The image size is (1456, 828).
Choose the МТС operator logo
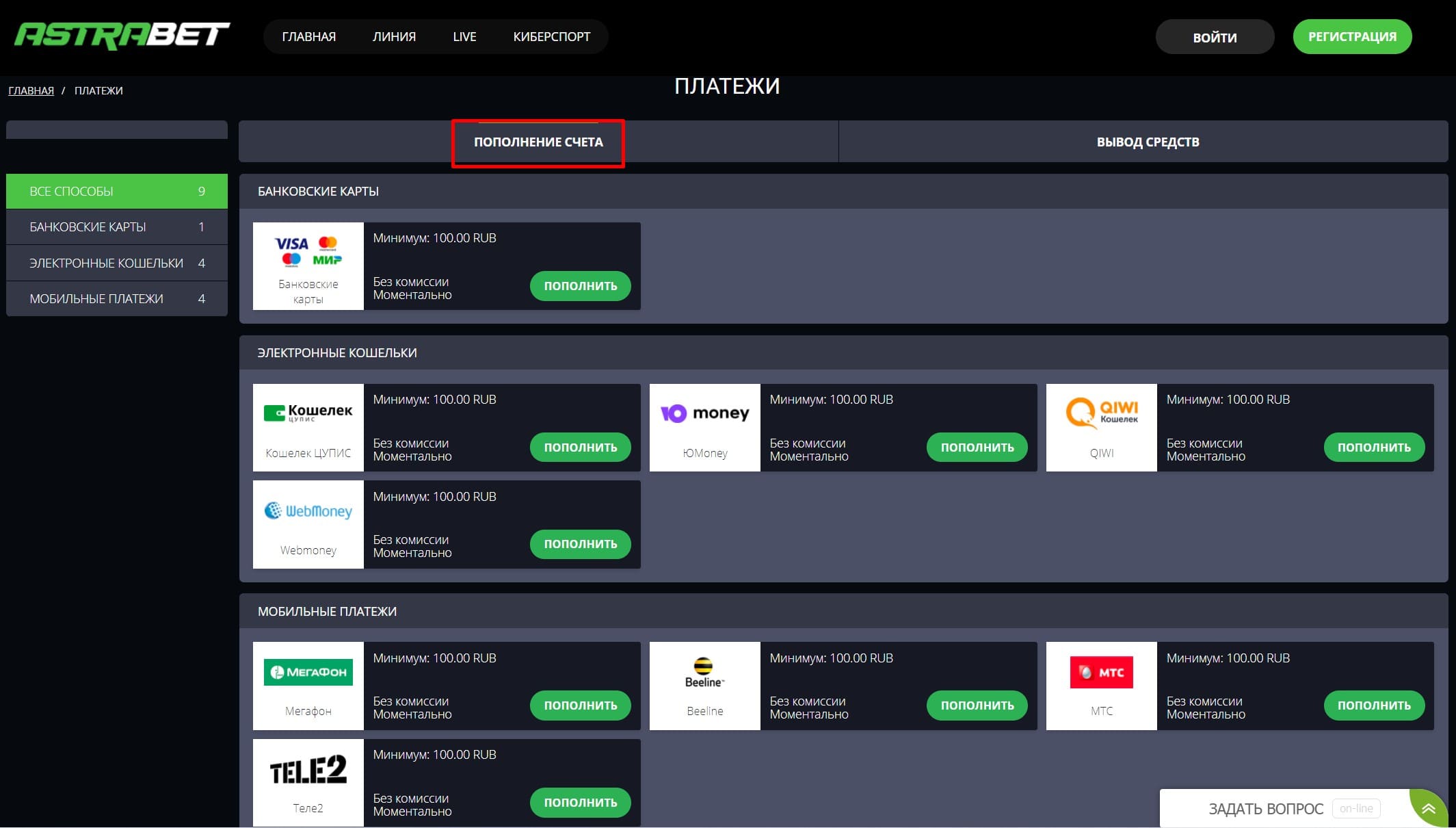point(1101,672)
